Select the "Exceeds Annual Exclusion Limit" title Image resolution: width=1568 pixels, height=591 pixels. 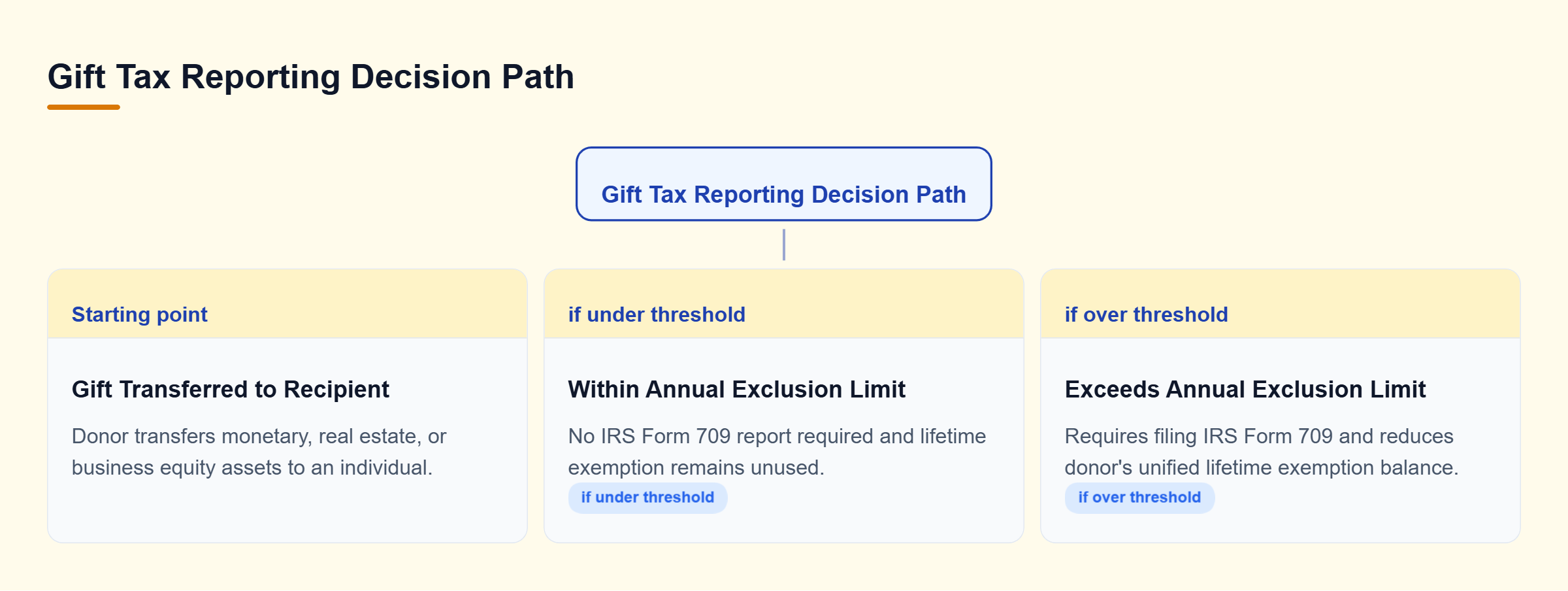(x=1245, y=389)
